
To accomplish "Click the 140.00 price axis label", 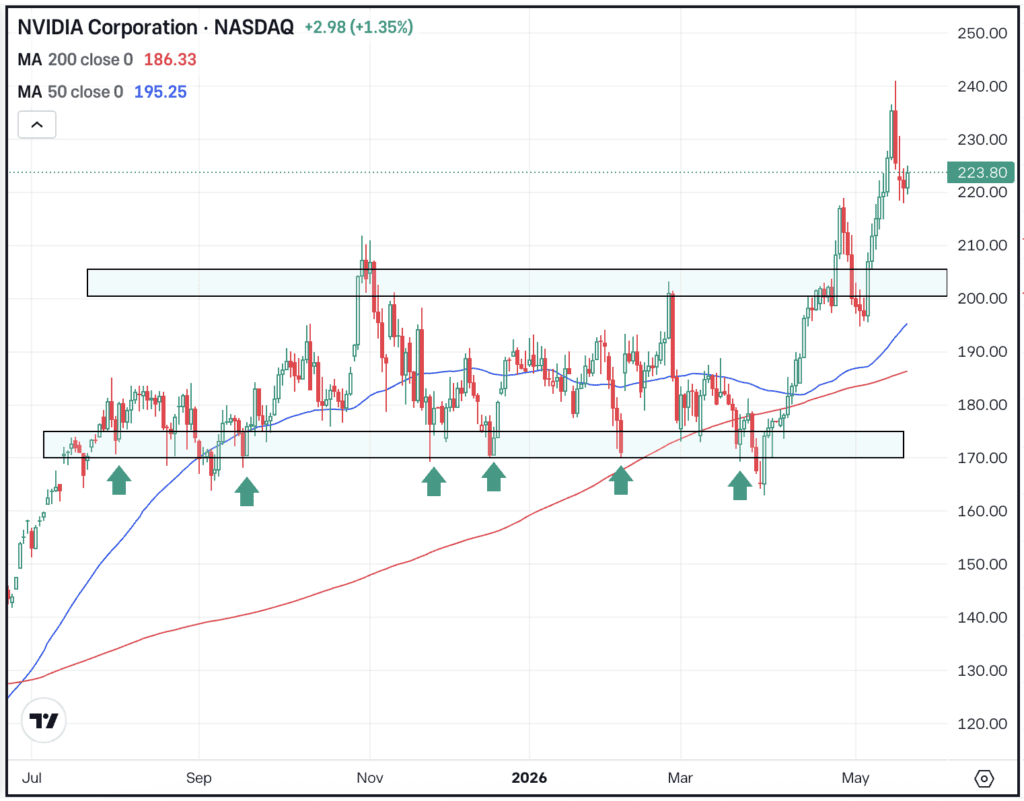I will (x=982, y=617).
